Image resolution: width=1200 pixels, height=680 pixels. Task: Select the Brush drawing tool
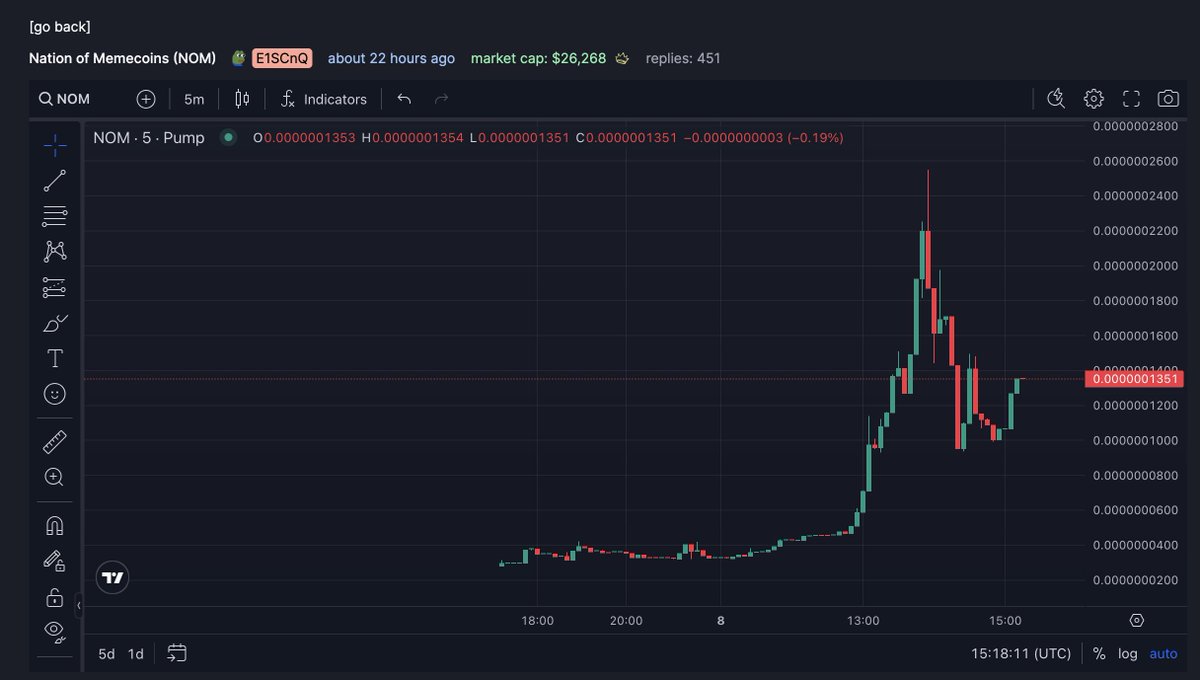55,323
